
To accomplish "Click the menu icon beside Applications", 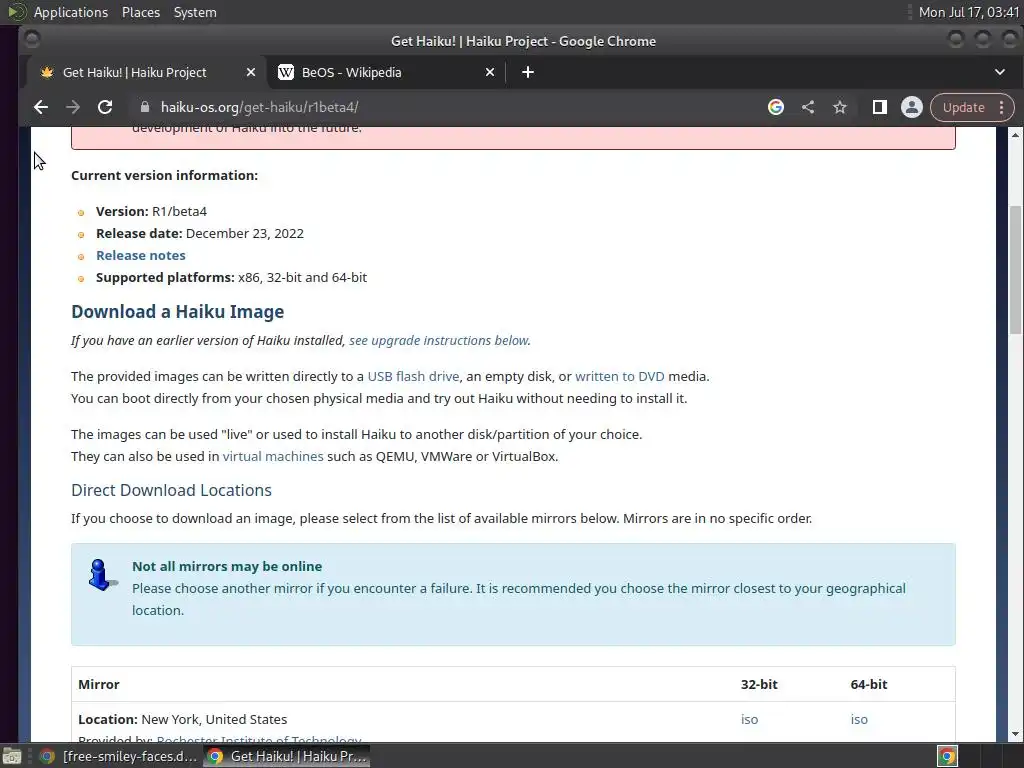I will pyautogui.click(x=17, y=12).
